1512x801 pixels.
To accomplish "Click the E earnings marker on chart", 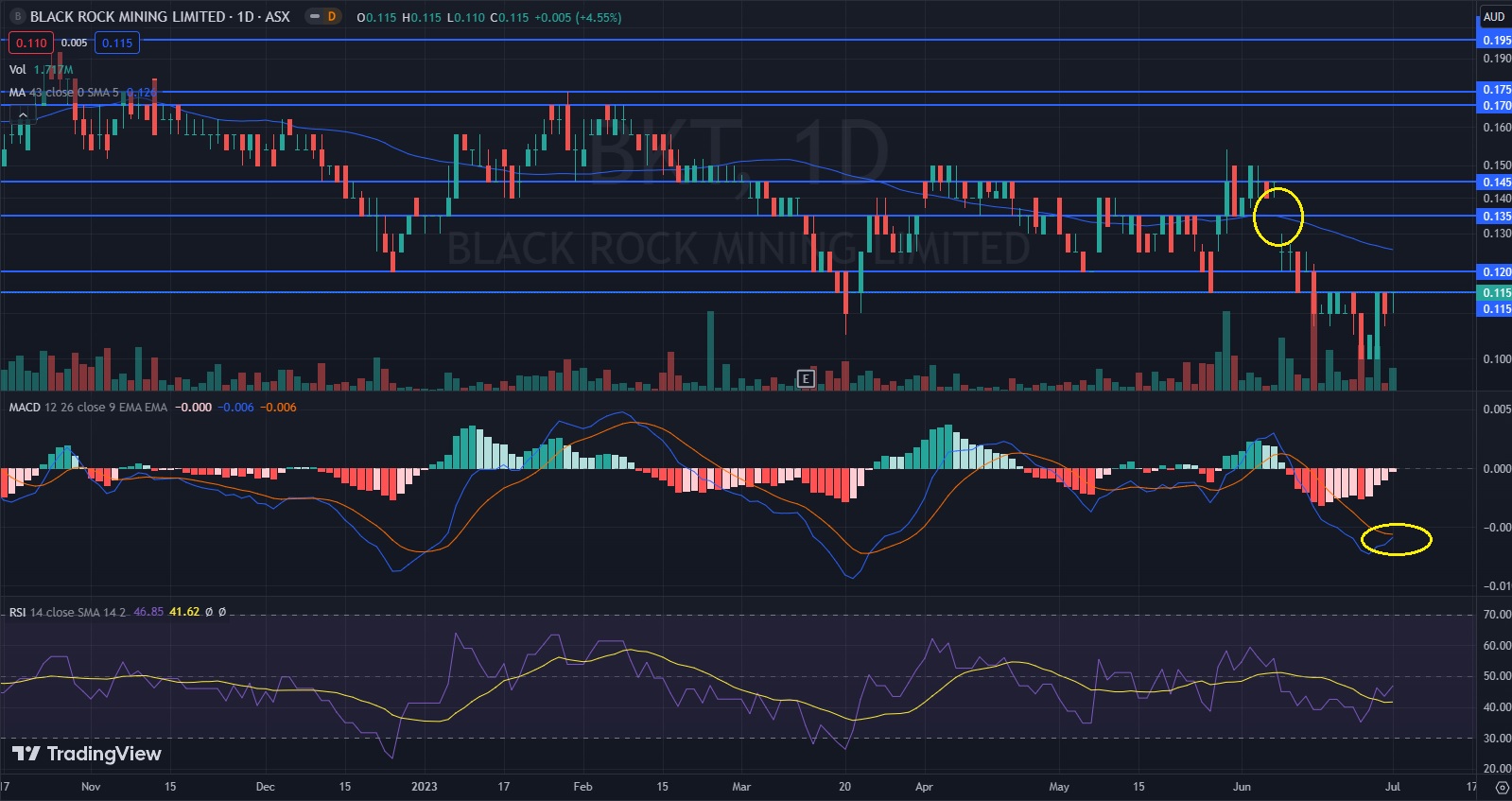I will coord(806,378).
